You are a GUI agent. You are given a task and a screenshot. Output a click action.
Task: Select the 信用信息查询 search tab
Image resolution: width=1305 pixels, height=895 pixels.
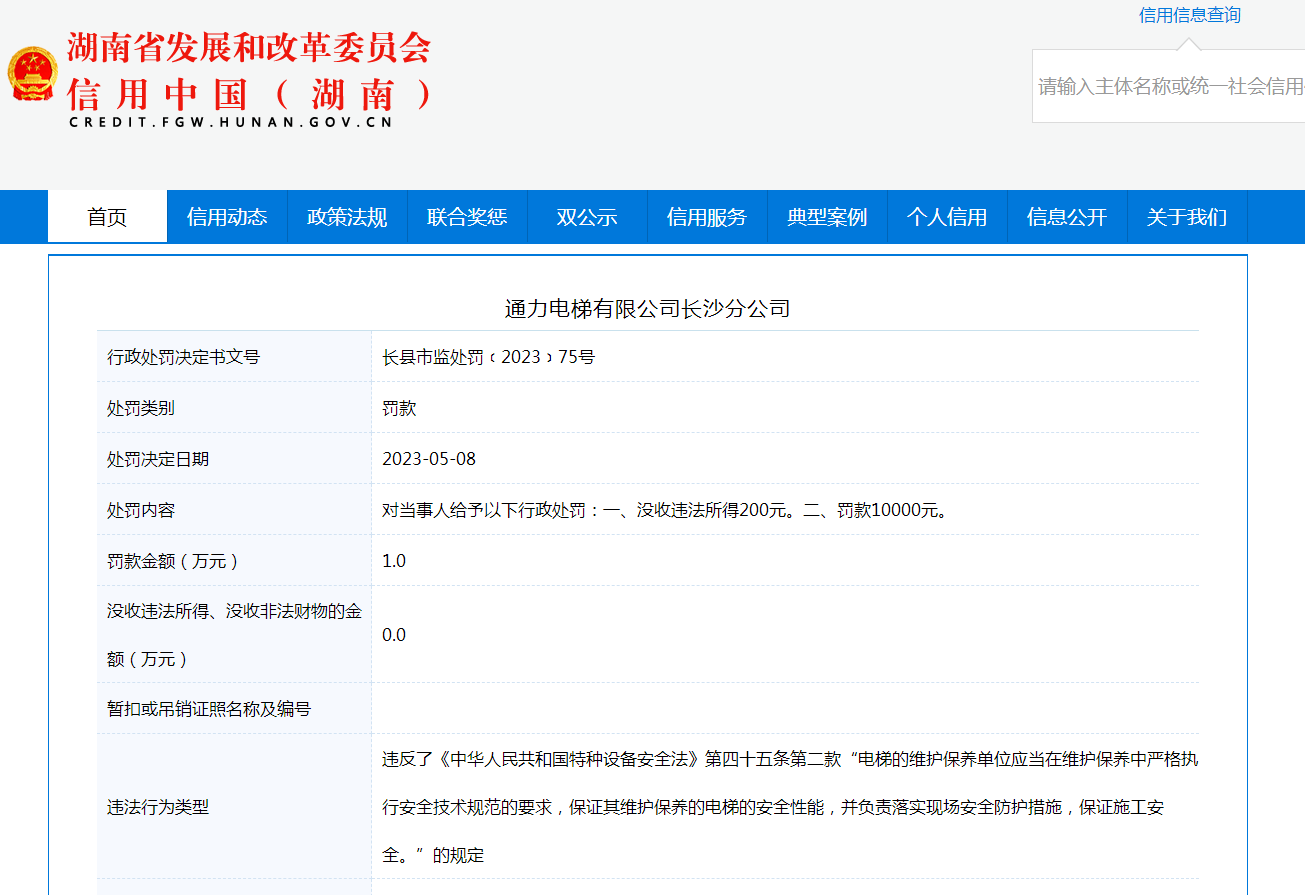point(1189,15)
